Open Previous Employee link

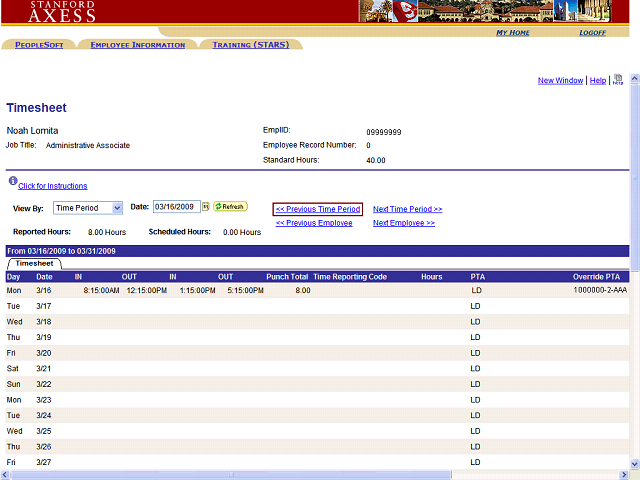click(313, 223)
